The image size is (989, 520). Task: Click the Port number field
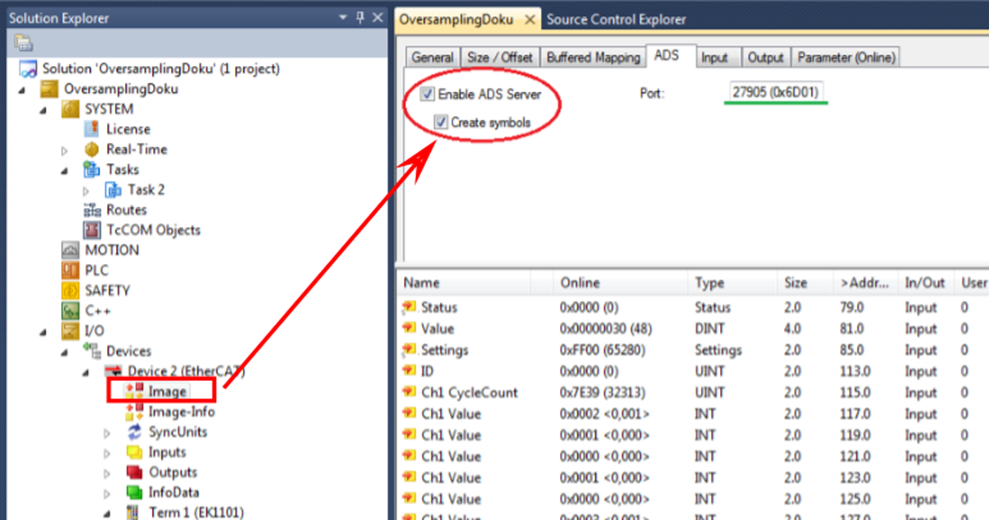point(776,93)
